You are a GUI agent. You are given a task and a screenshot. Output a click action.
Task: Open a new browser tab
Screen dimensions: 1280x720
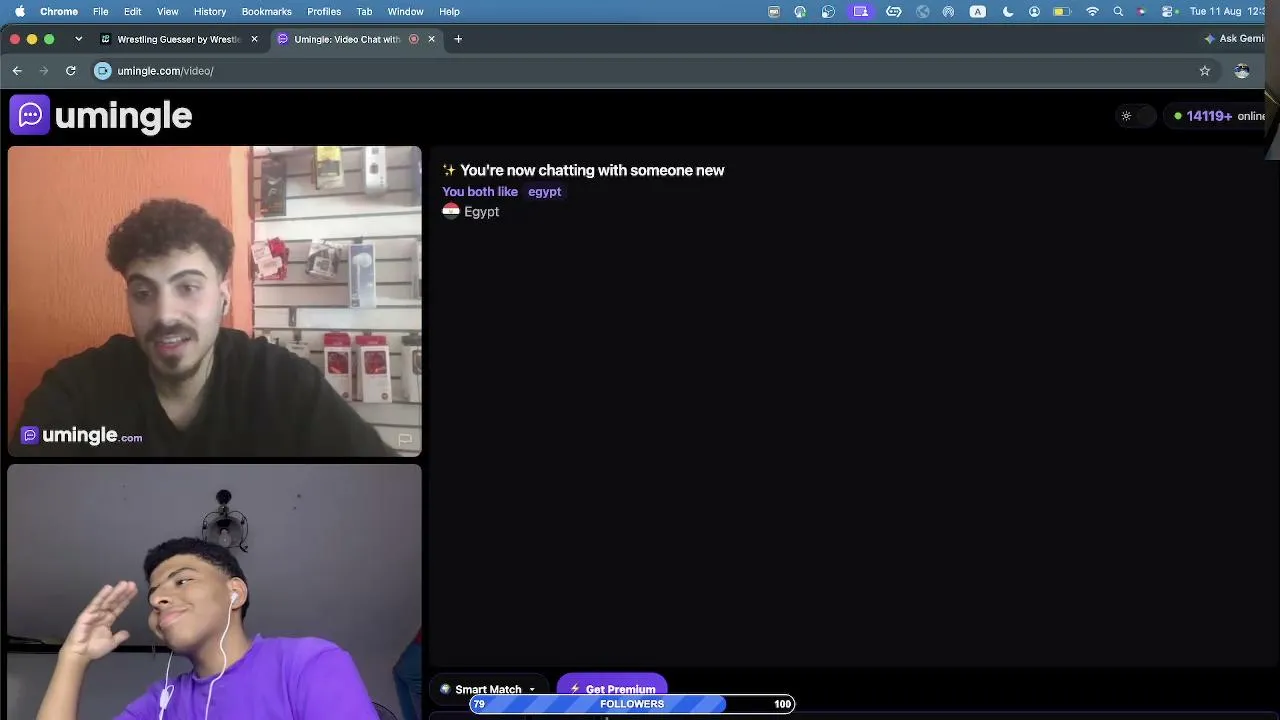pyautogui.click(x=458, y=39)
